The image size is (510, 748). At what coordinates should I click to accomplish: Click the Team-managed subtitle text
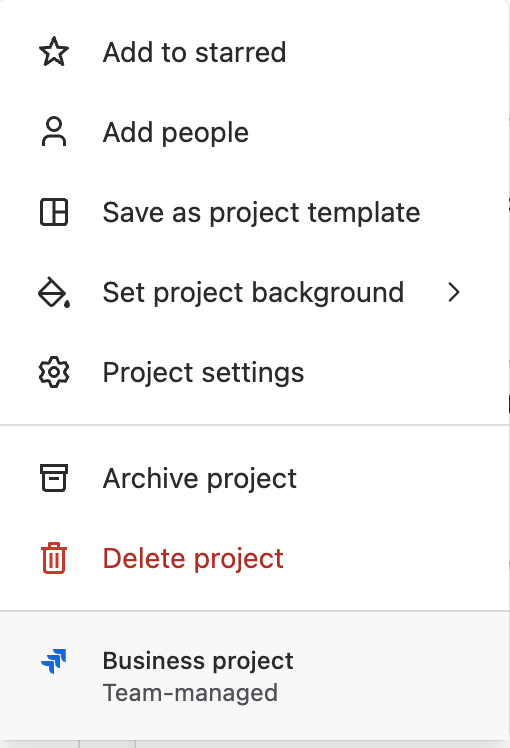[x=190, y=693]
